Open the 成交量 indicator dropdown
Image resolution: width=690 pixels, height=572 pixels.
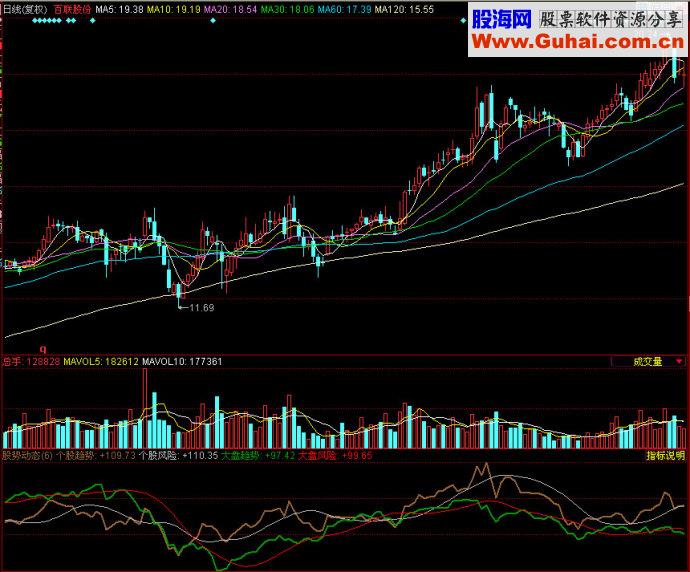[647, 362]
